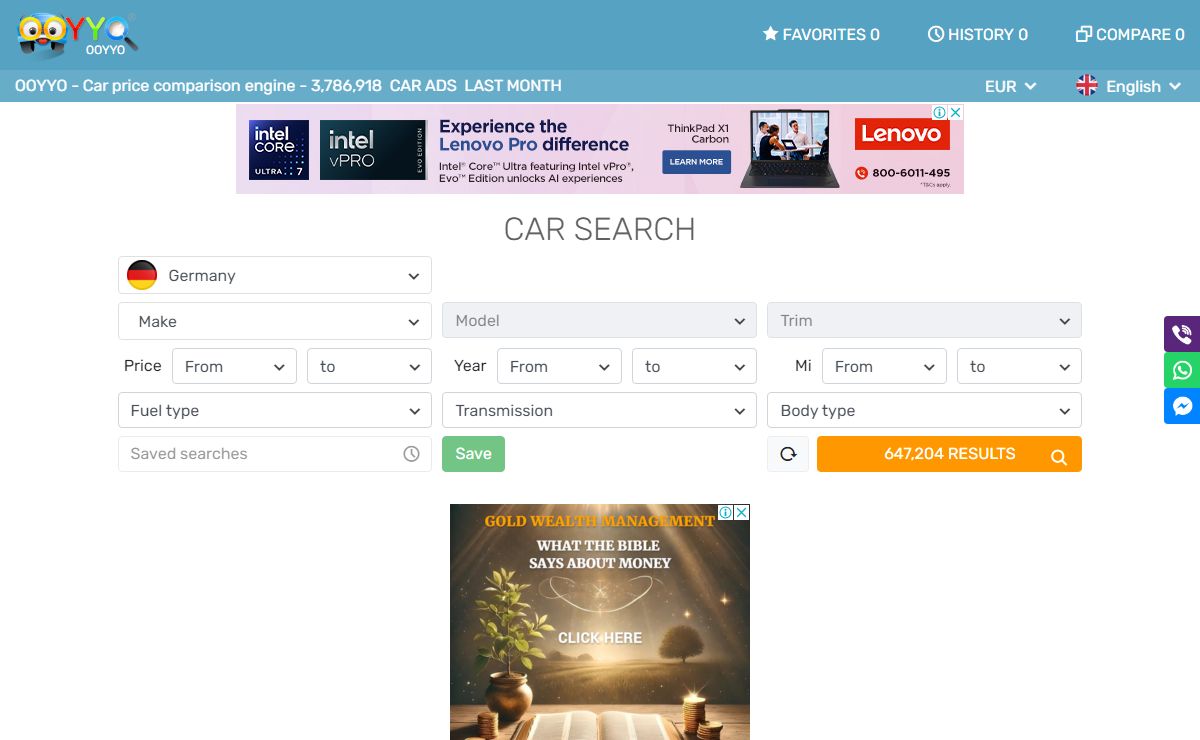The width and height of the screenshot is (1200, 740).
Task: Open the Transmission dropdown
Action: click(599, 411)
